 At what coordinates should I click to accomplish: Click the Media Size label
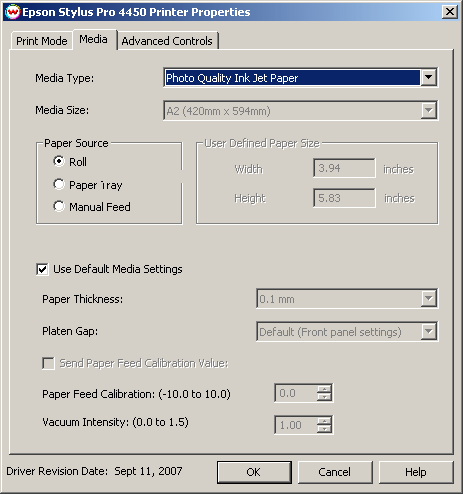point(62,110)
